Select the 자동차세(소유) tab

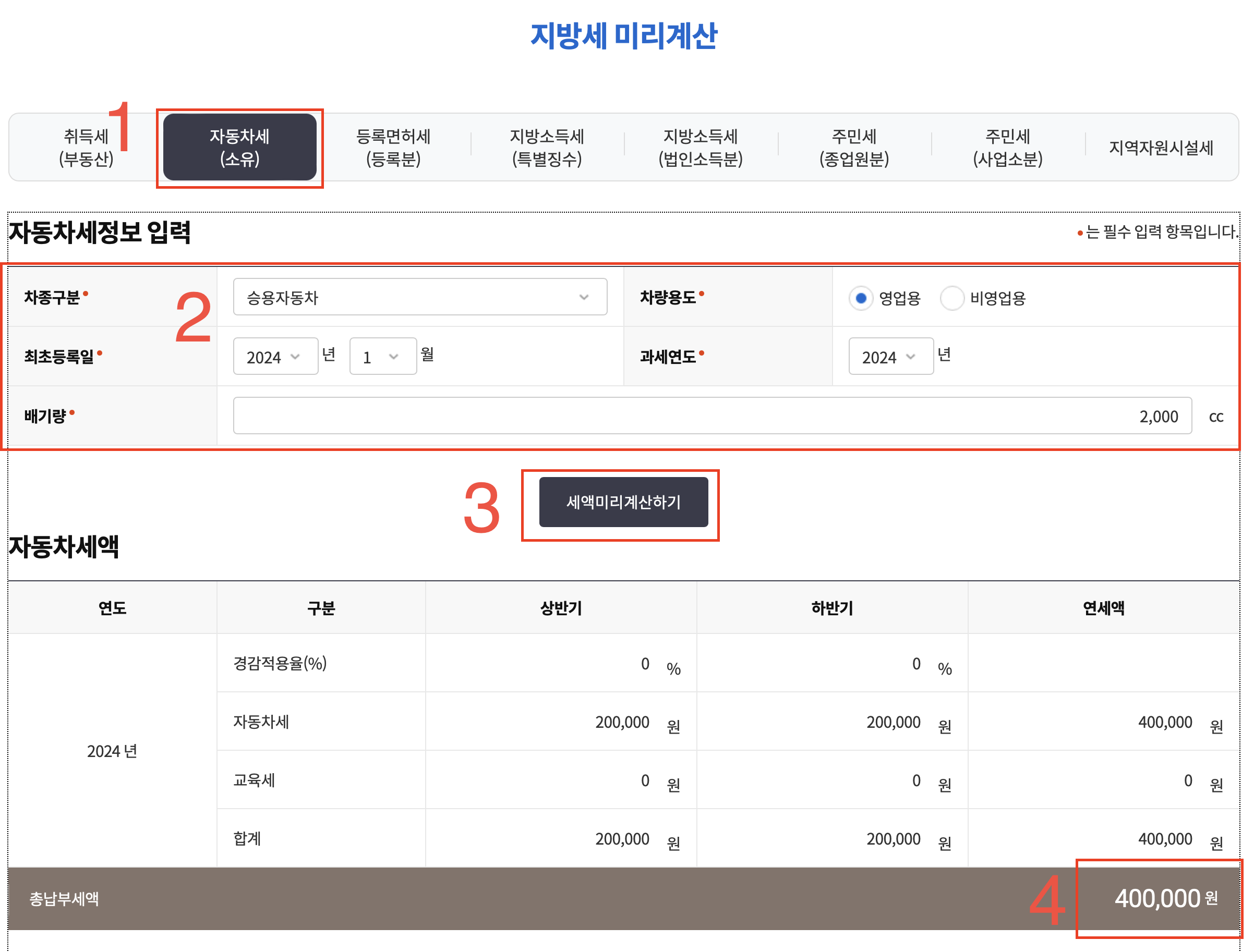pyautogui.click(x=239, y=148)
